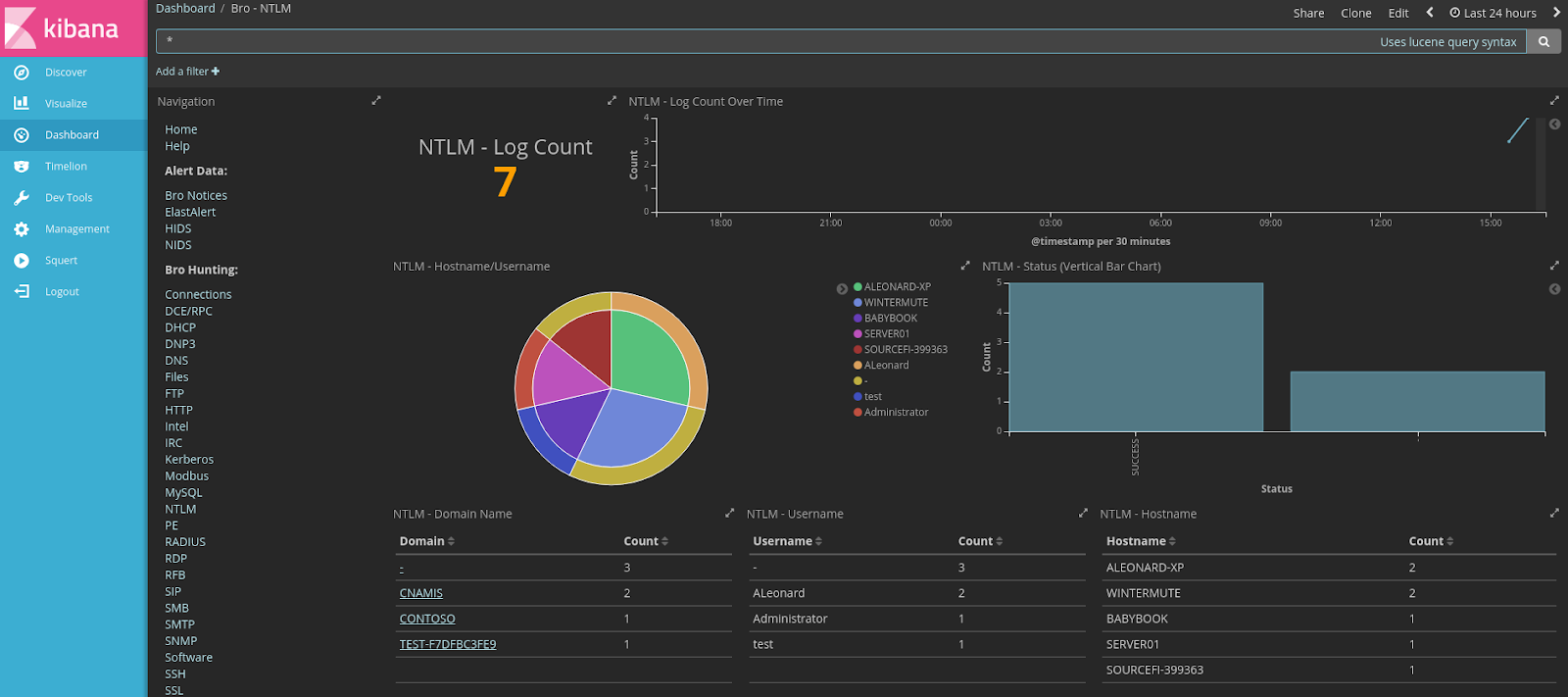Open the Management gear icon
Image resolution: width=1568 pixels, height=697 pixels.
pos(22,228)
